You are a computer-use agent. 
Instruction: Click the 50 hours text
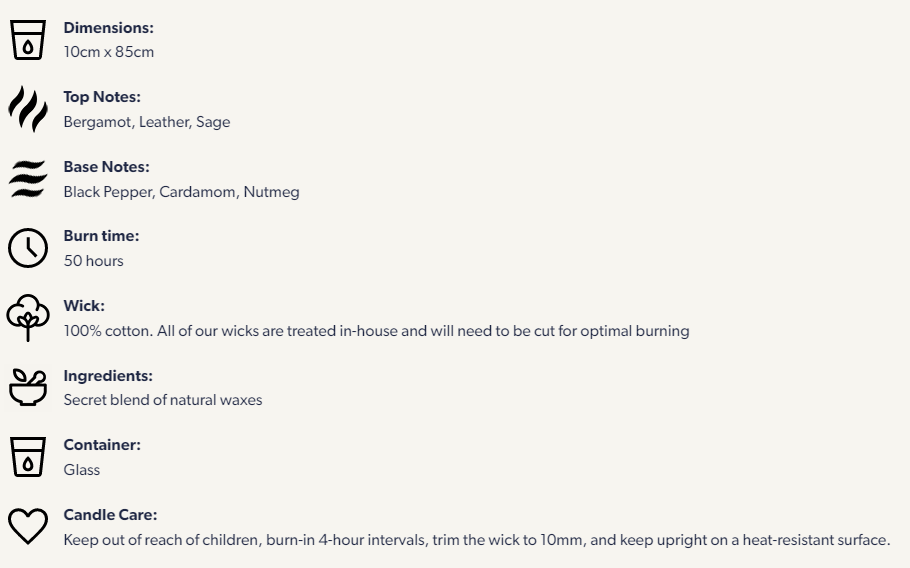[93, 261]
